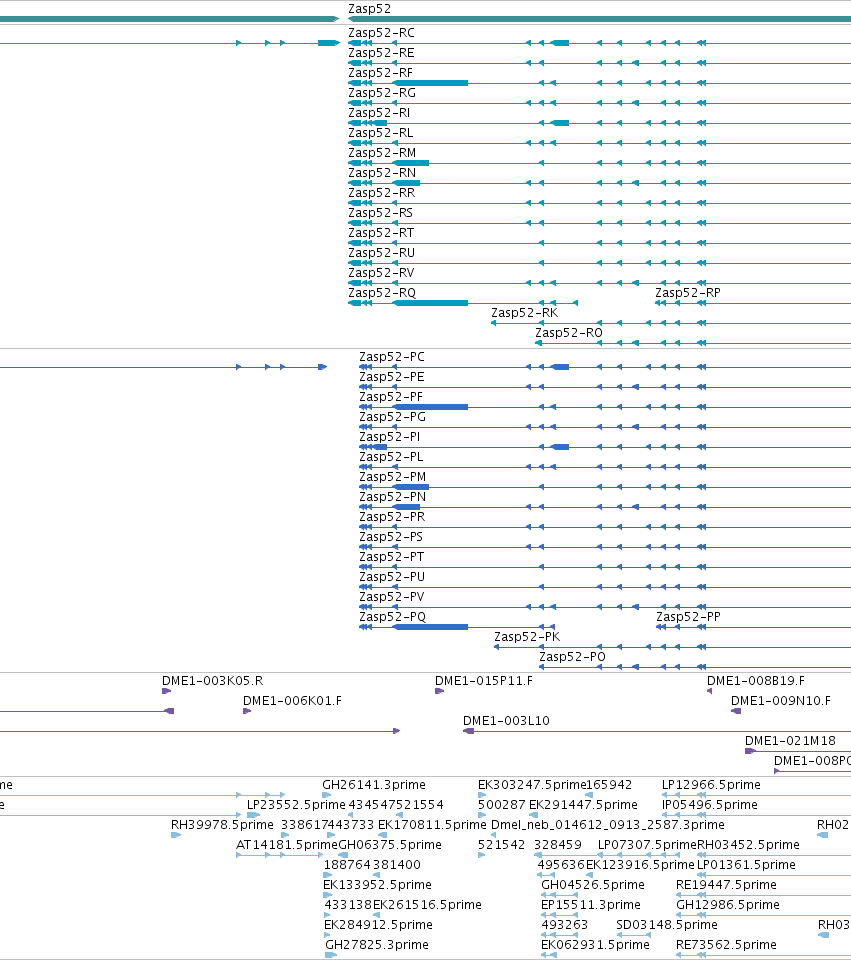Select the Zasp52-RP transcript label
The width and height of the screenshot is (851, 960).
point(688,293)
